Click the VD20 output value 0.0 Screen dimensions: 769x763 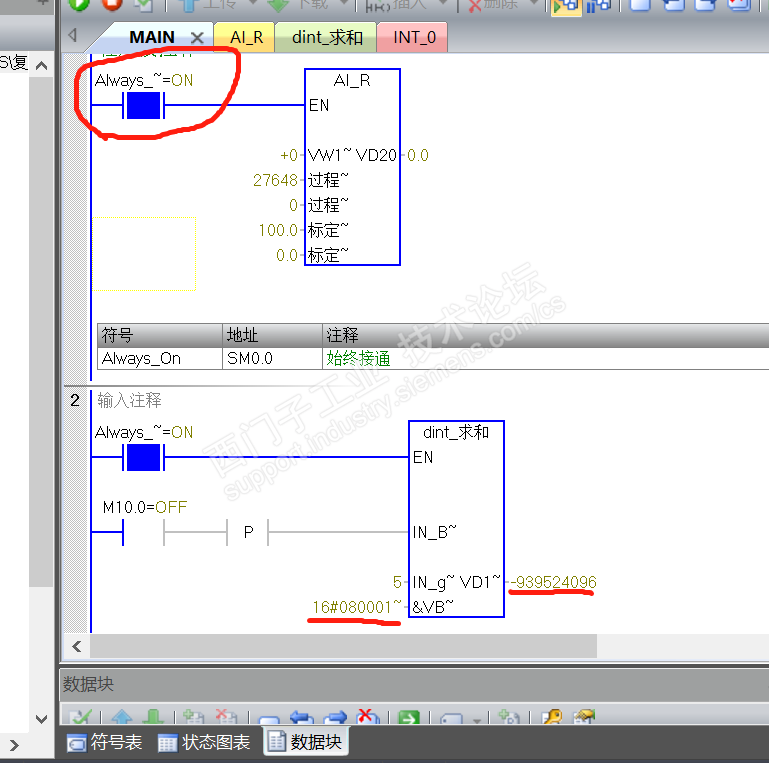click(x=418, y=155)
